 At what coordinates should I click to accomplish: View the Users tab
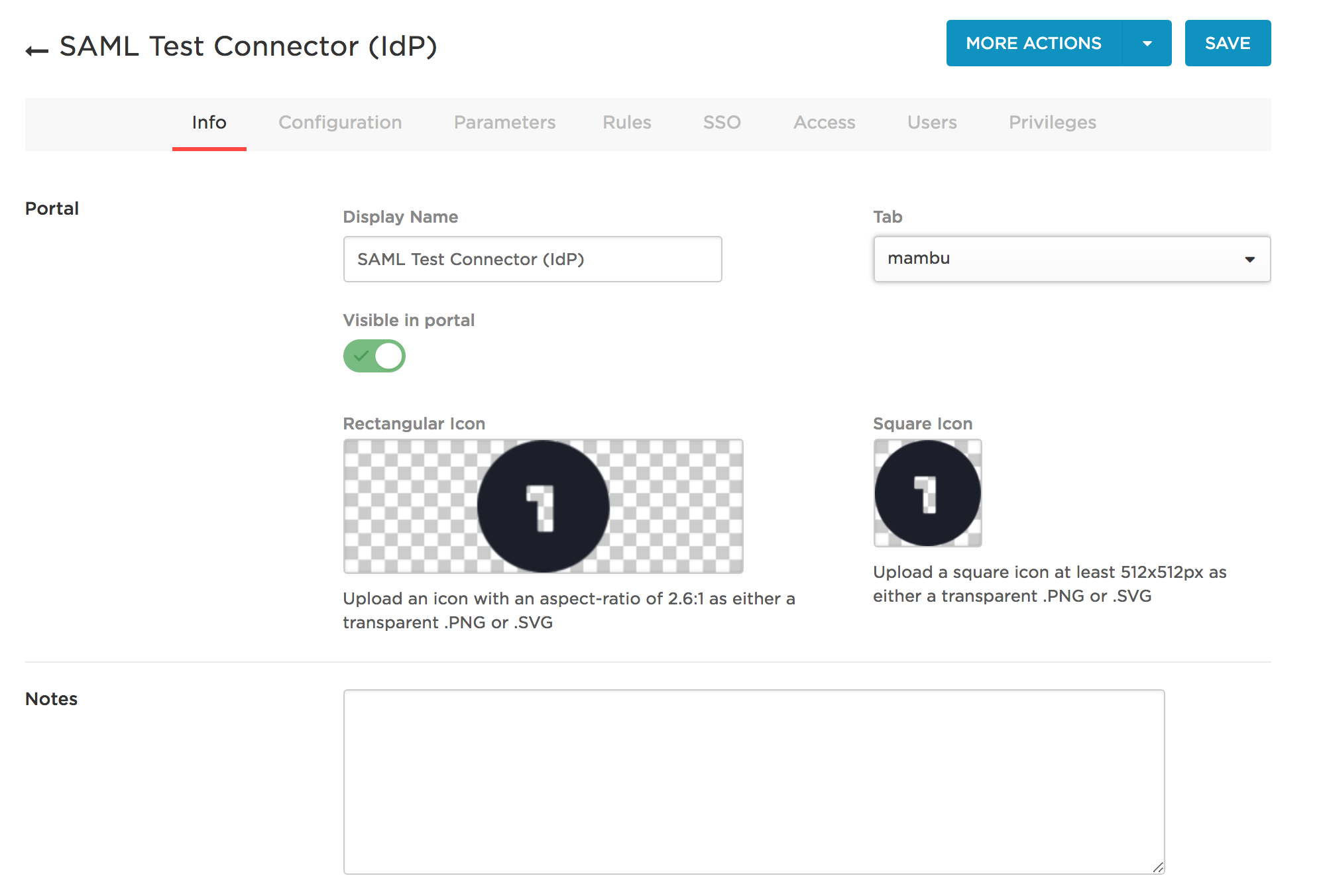(x=932, y=123)
